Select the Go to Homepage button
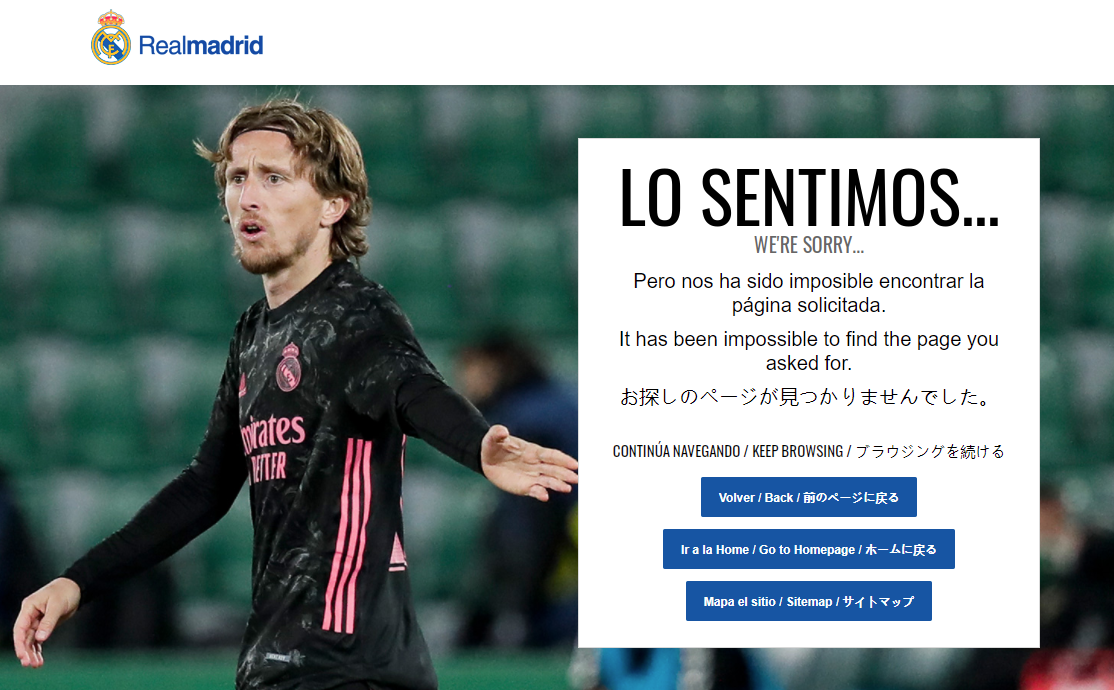The width and height of the screenshot is (1114, 690). [x=809, y=549]
